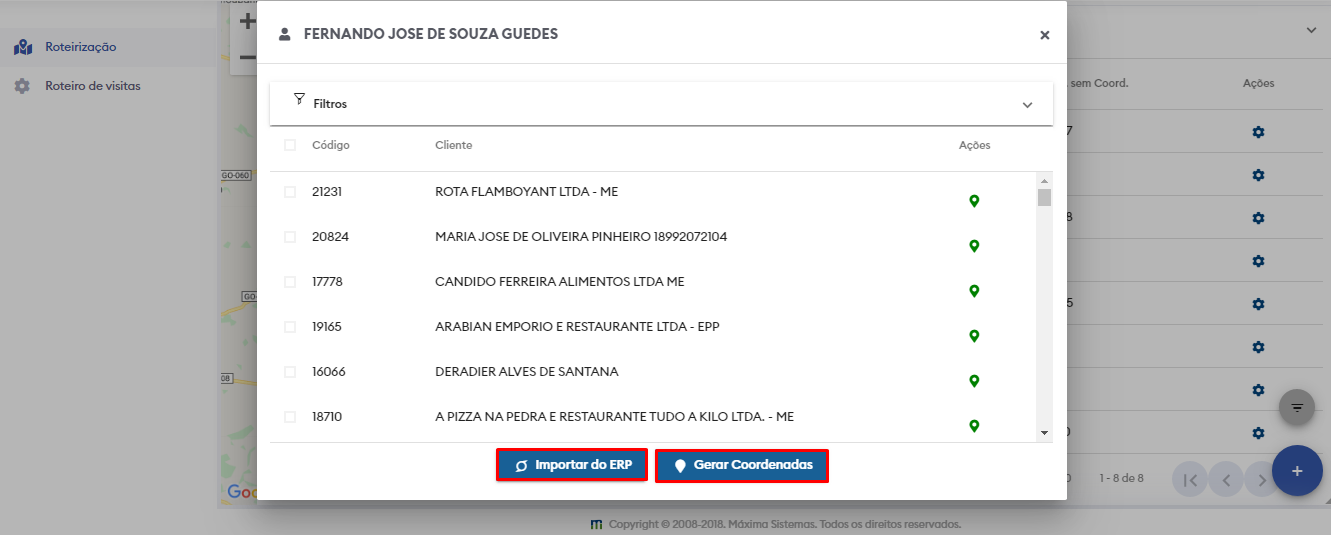Image resolution: width=1331 pixels, height=535 pixels.
Task: Check the box for client 19165
Action: (290, 327)
